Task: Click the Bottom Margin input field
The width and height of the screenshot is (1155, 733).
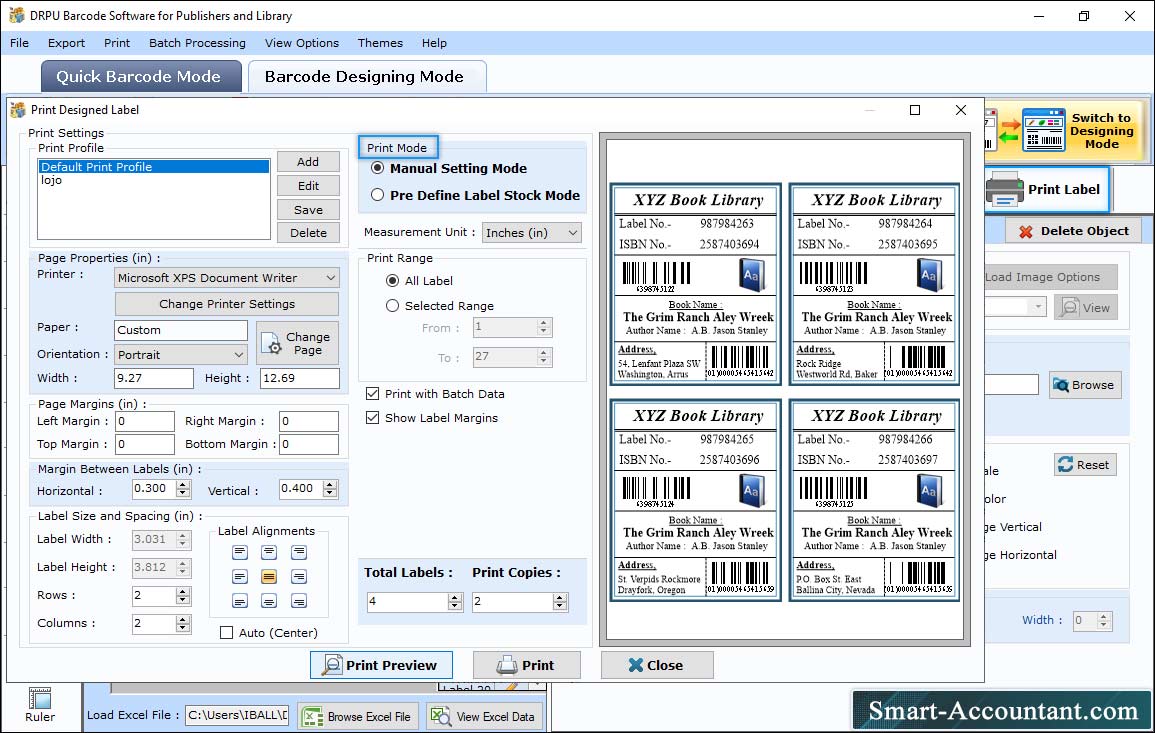Action: point(309,444)
